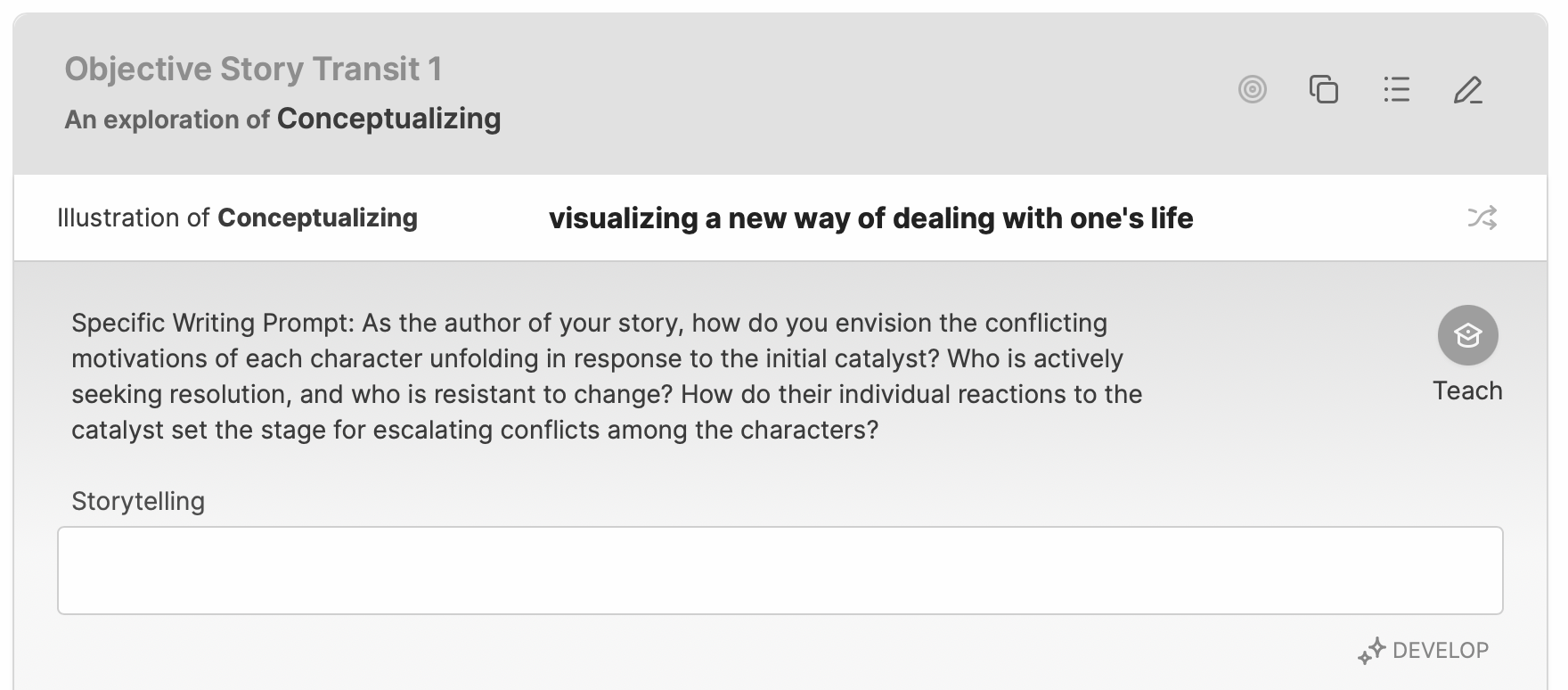Shuffle the Conceptualizing illustration with crossed-arrows icon
The width and height of the screenshot is (1568, 690).
1482,218
